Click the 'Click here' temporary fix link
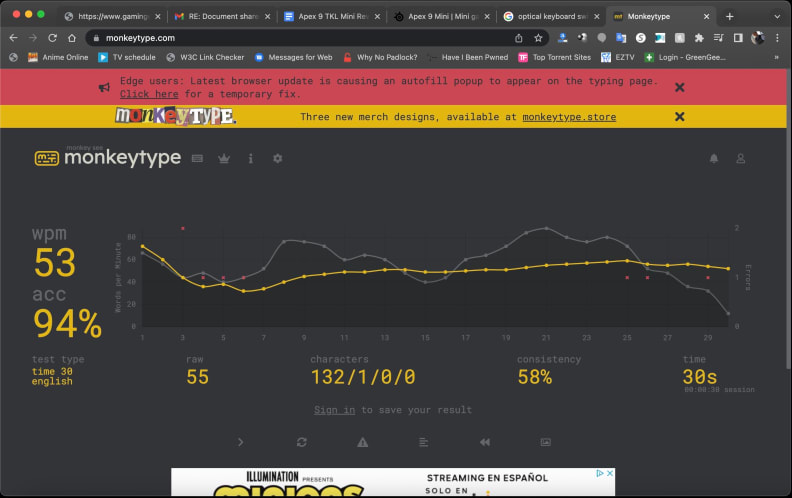Screen dimensions: 792x498 point(149,94)
